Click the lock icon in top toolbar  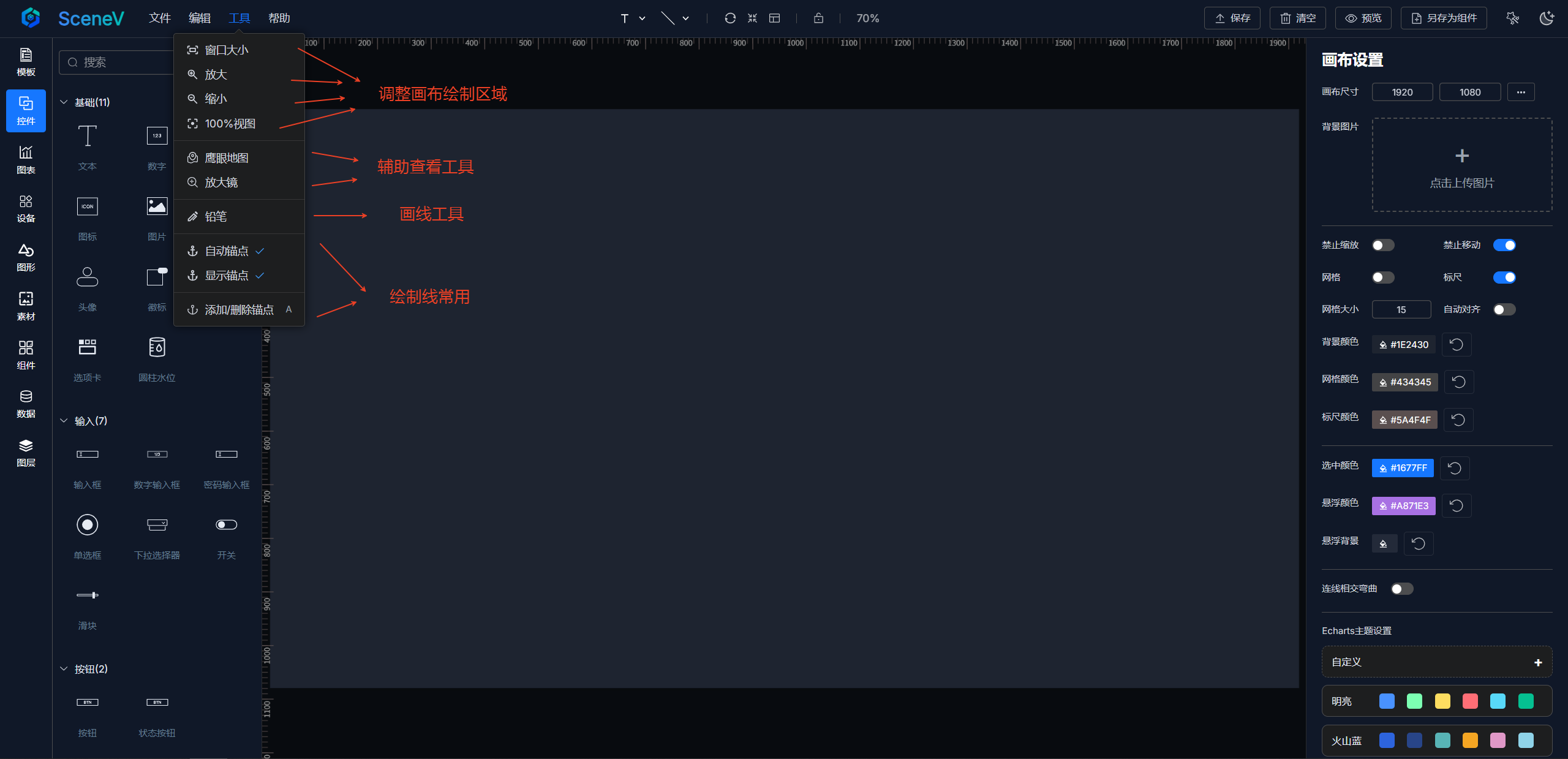pyautogui.click(x=818, y=18)
